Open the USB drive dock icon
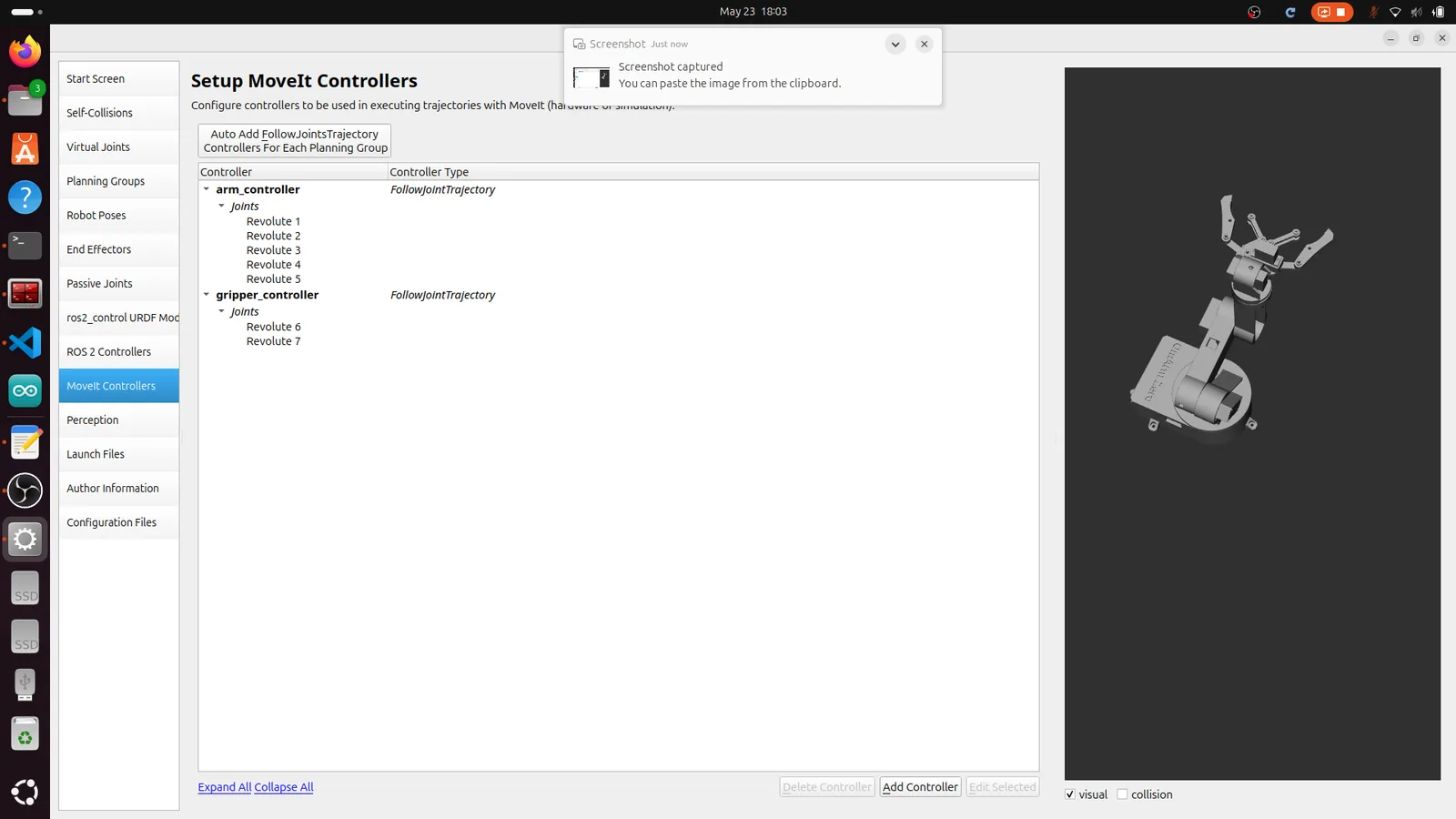 pos(25,685)
